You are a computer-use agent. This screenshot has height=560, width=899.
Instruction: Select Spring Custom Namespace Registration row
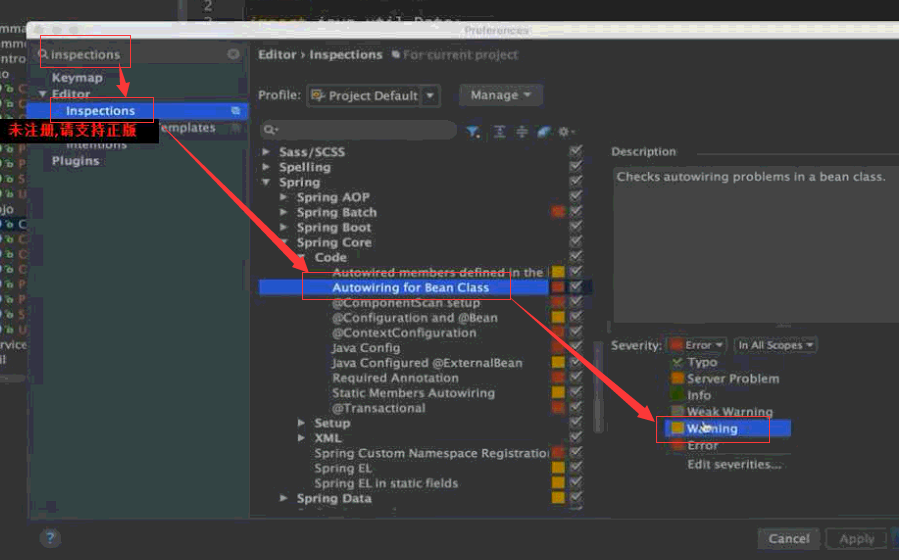(431, 453)
